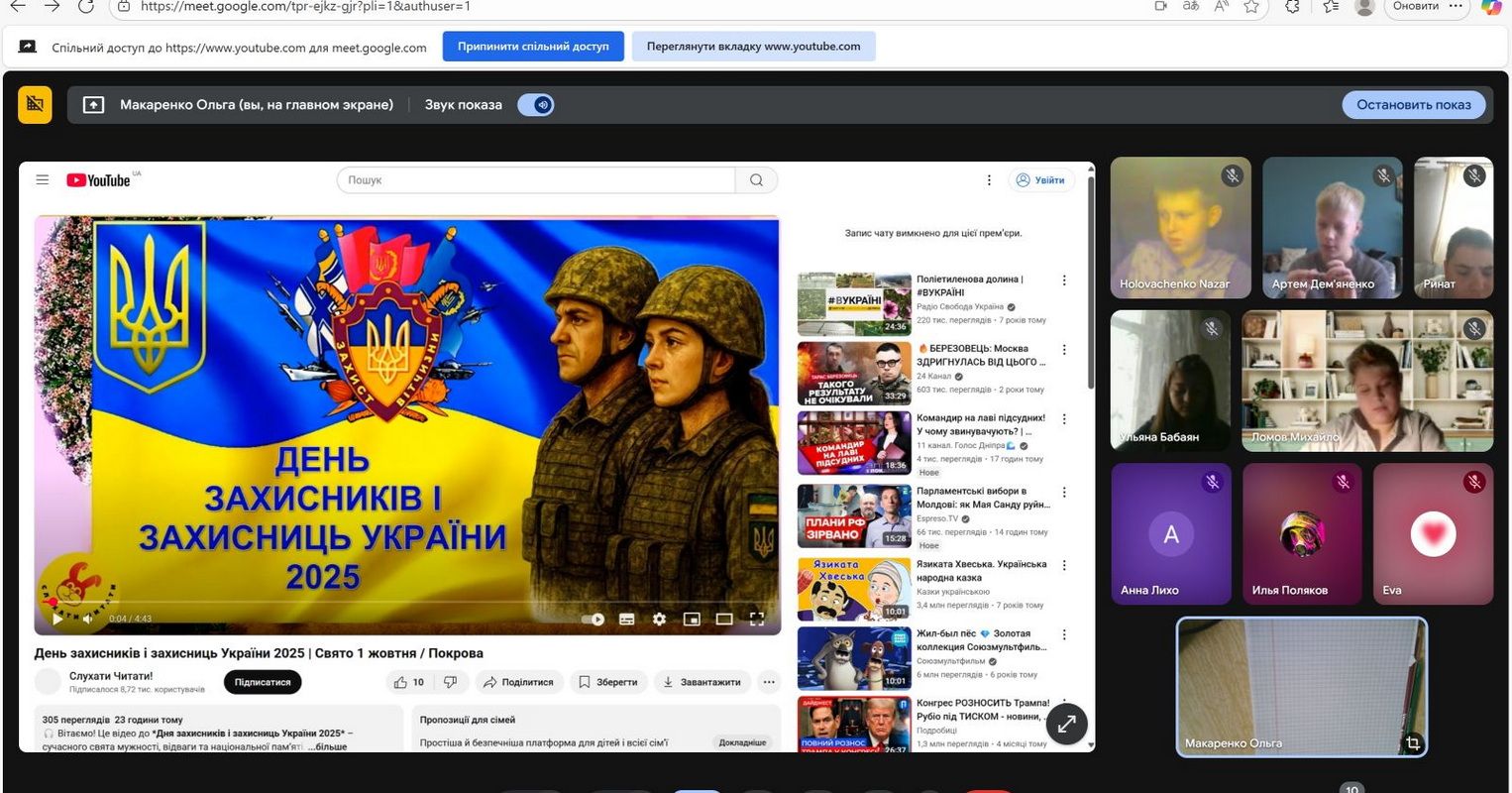
Task: Click the YouTube 'Пошук' search field
Action: [535, 180]
